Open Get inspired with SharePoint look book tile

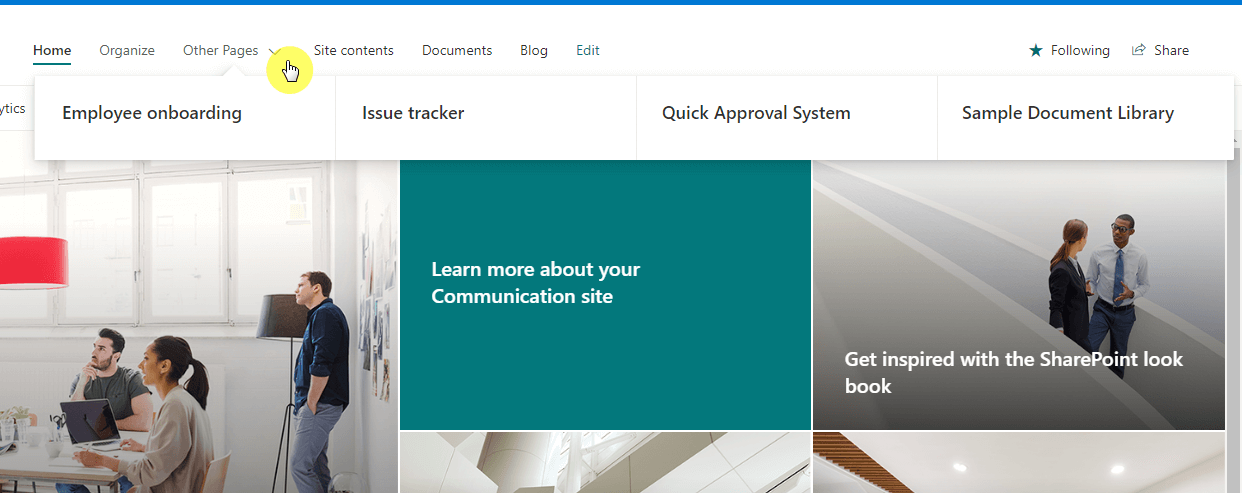(1019, 295)
